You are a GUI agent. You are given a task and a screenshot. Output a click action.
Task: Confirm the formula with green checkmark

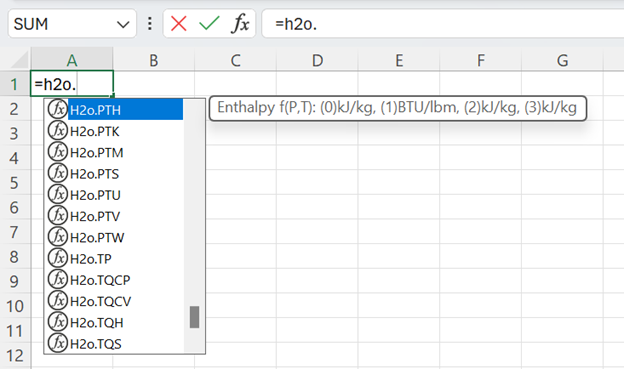coord(209,24)
